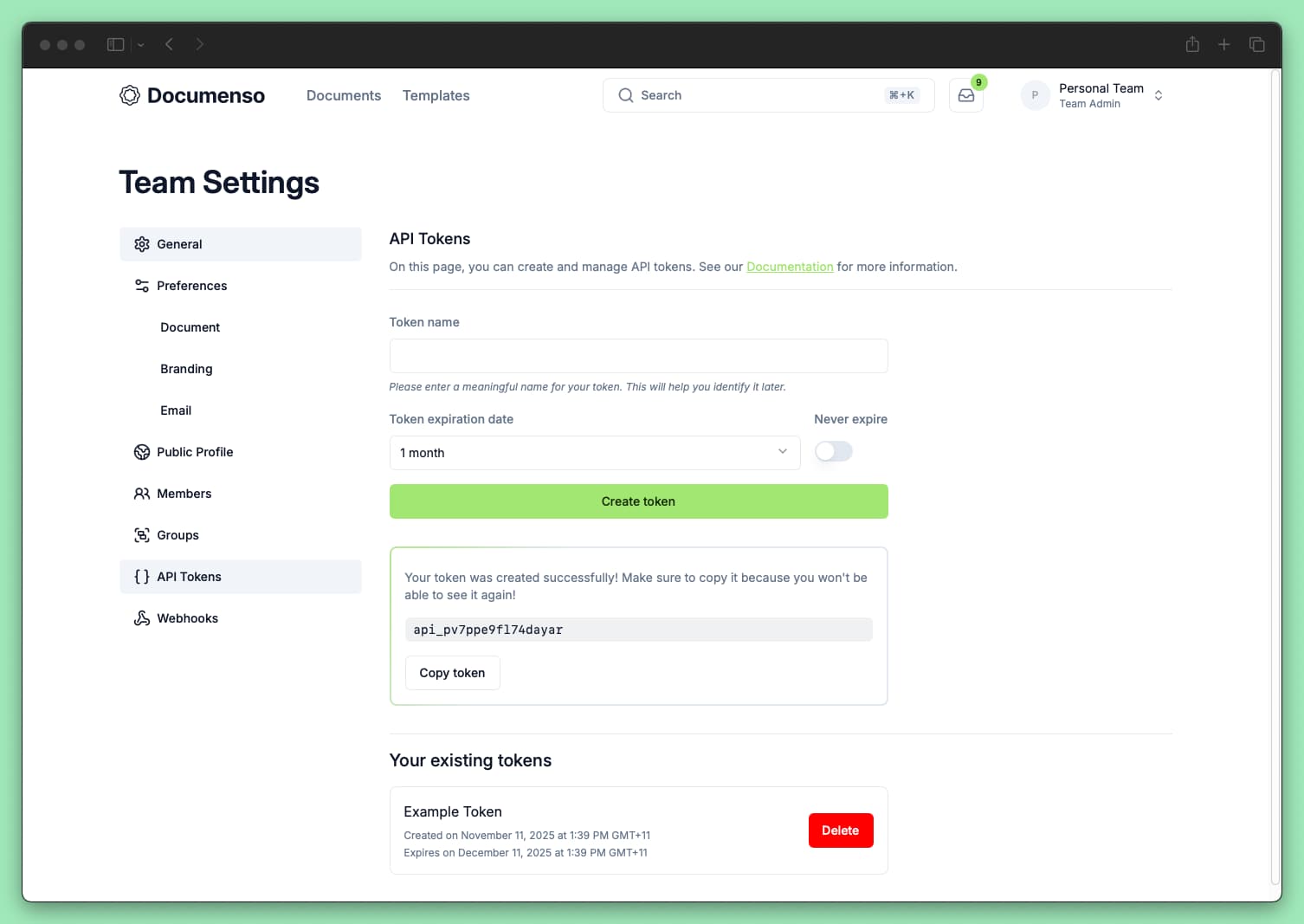Switch to the Templates section
The width and height of the screenshot is (1304, 924).
[436, 95]
